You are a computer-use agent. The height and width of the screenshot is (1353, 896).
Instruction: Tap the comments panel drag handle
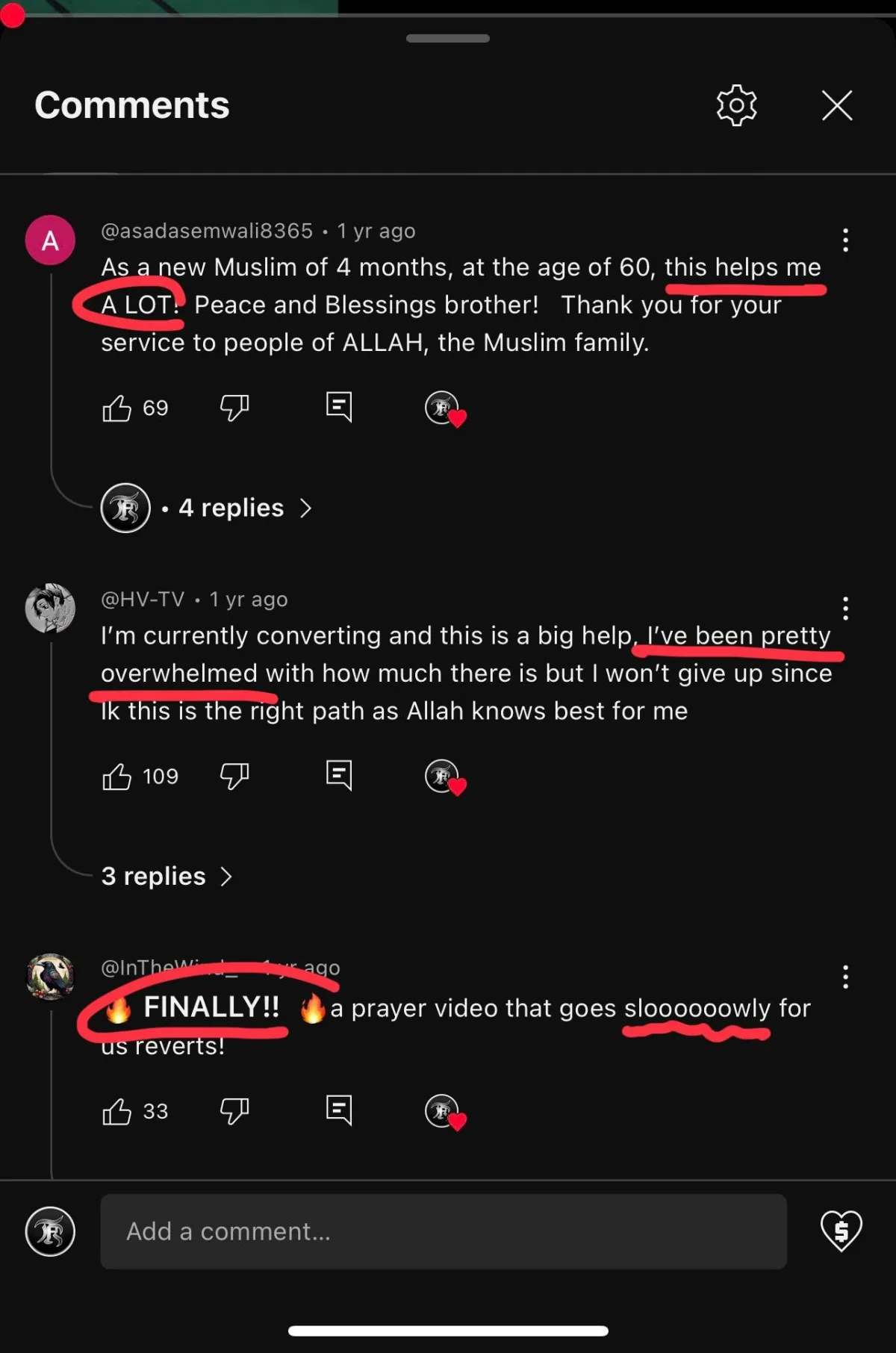coord(448,38)
